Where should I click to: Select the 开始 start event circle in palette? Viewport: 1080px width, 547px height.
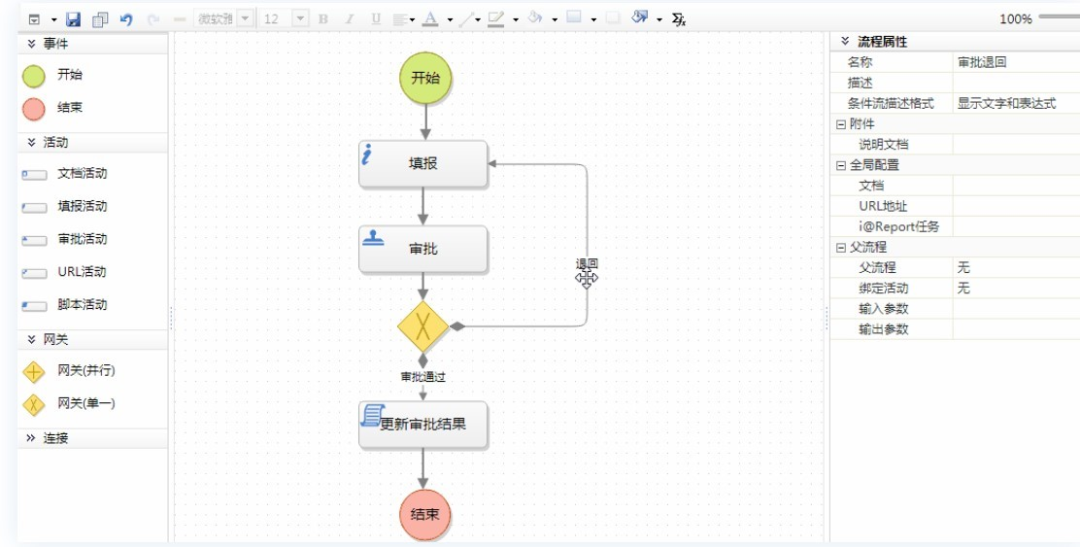(x=34, y=75)
